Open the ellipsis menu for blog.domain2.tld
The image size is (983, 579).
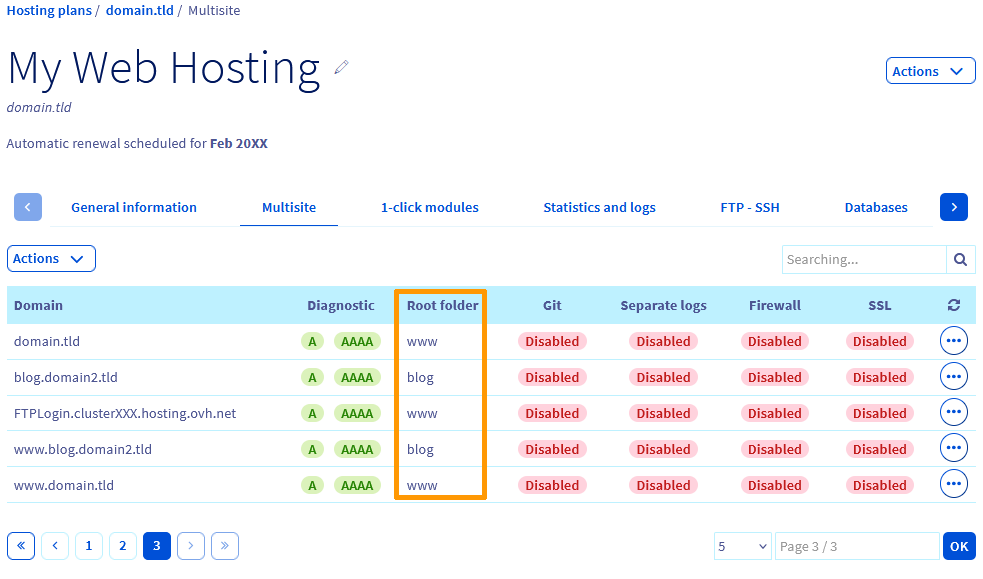point(953,376)
